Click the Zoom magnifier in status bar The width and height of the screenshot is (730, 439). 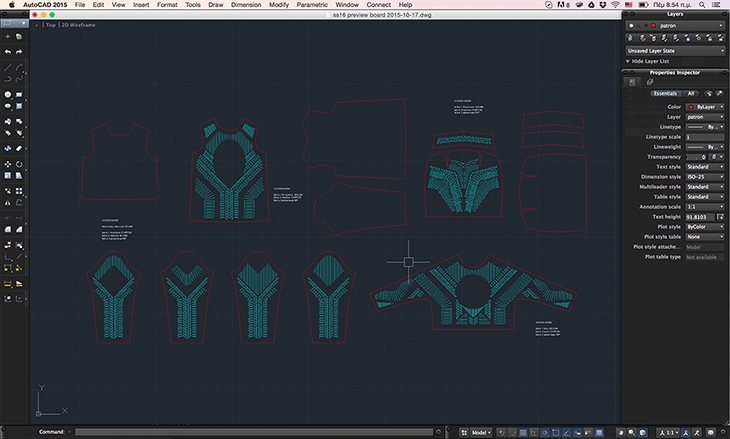pos(631,432)
